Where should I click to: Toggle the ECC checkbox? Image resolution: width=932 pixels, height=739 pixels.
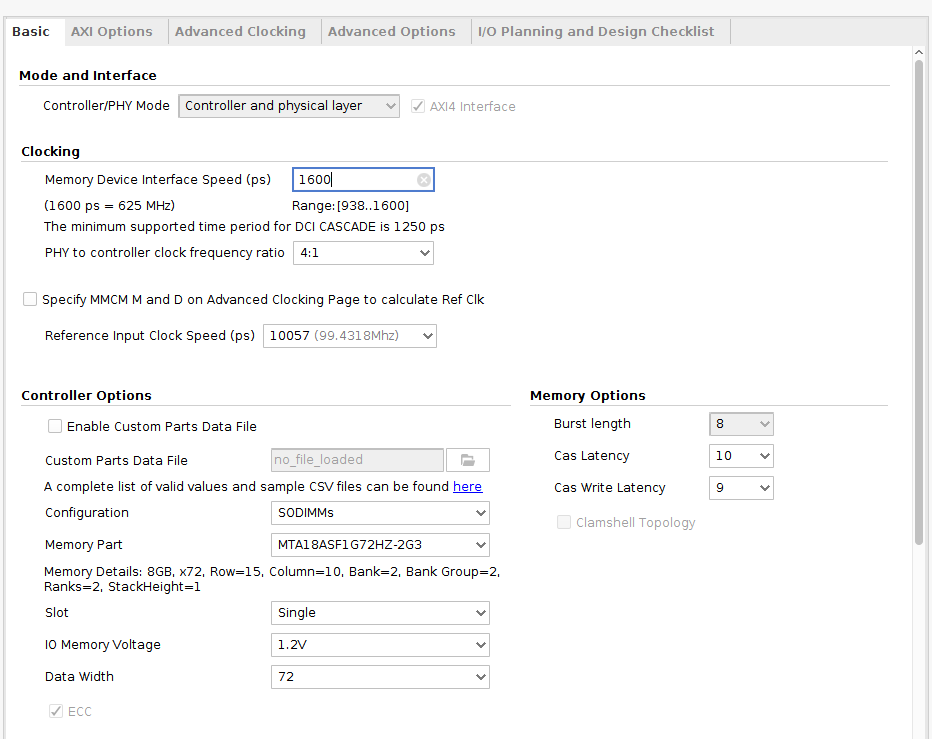56,711
